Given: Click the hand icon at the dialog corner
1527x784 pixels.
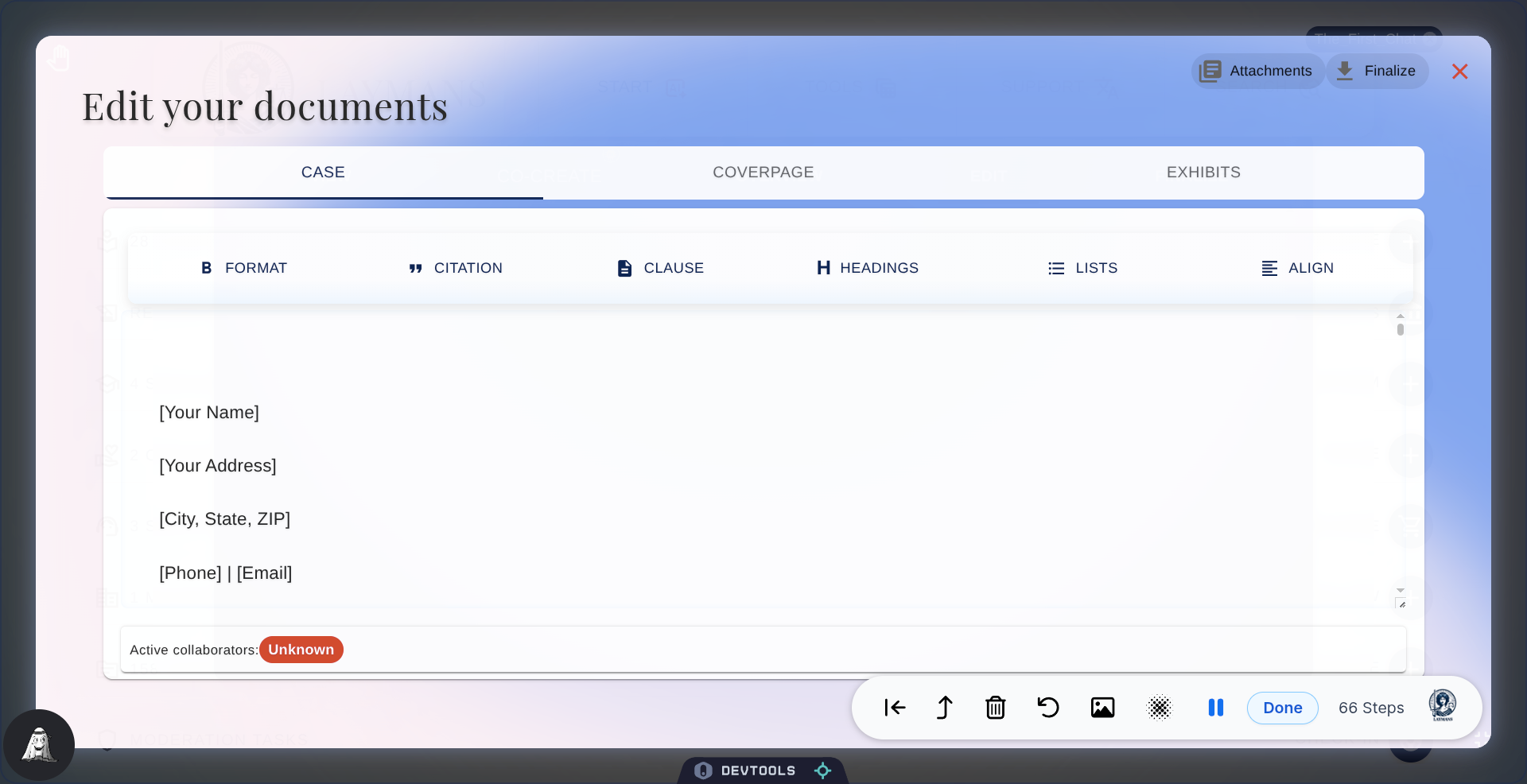Looking at the screenshot, I should [x=58, y=57].
